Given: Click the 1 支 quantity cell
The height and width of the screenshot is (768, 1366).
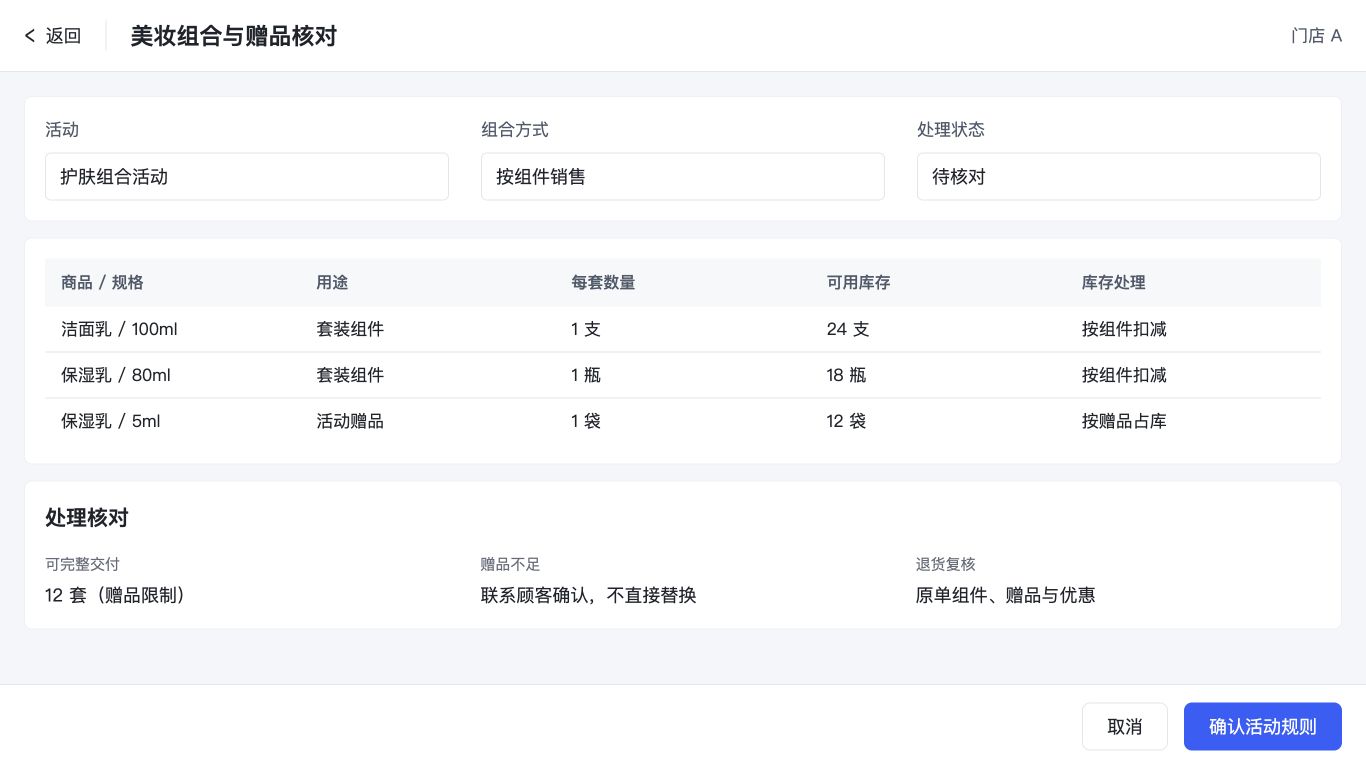Looking at the screenshot, I should point(586,329).
